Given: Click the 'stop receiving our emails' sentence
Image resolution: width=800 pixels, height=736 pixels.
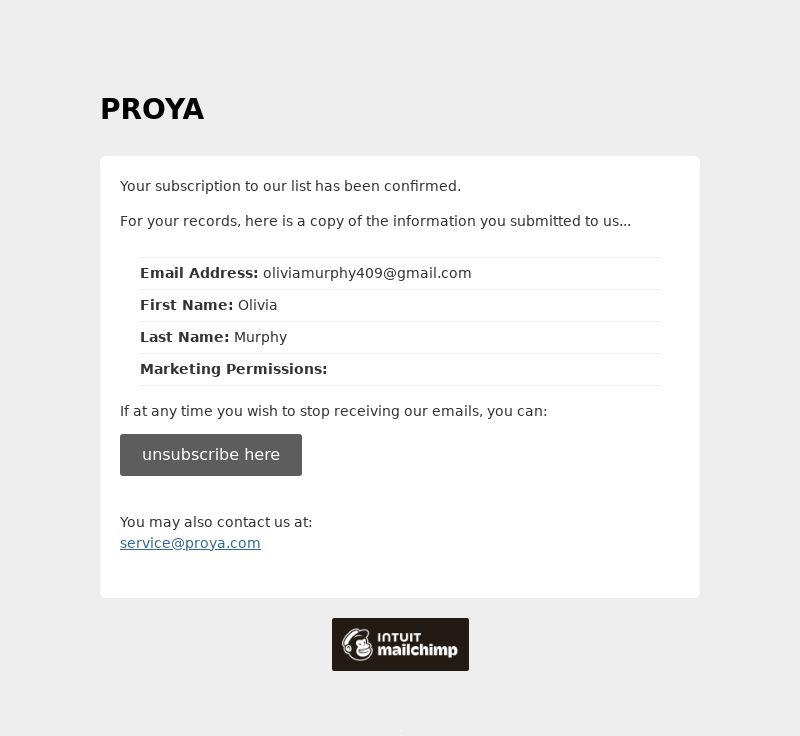Looking at the screenshot, I should click(x=333, y=411).
